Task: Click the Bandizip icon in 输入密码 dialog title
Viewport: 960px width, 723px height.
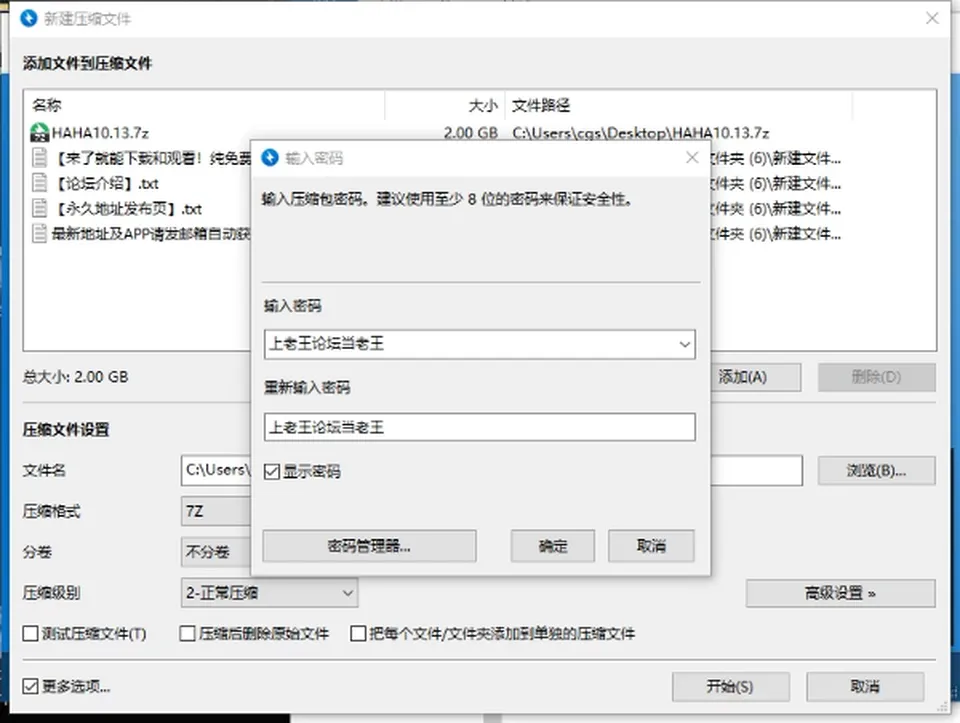Action: [x=270, y=158]
